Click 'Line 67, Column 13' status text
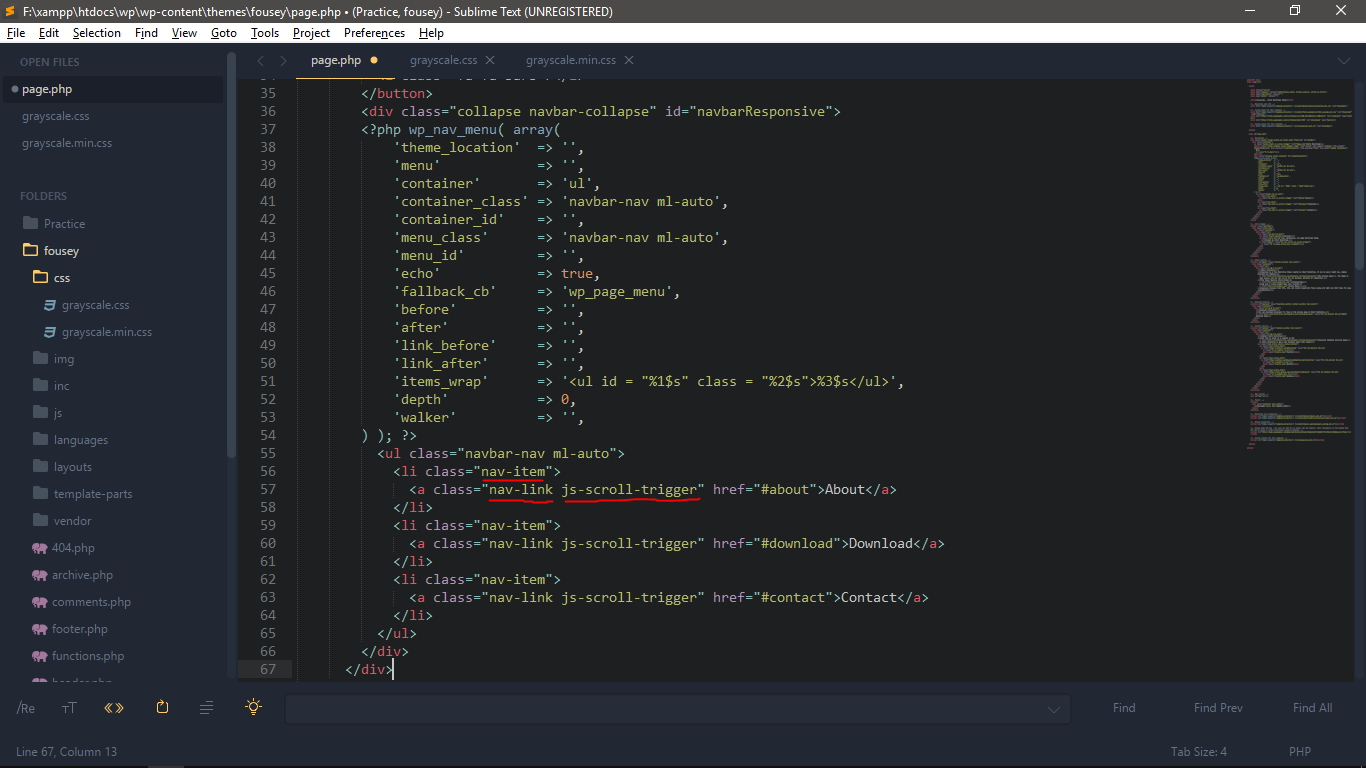Screen dimensions: 1366x768 (x=66, y=751)
